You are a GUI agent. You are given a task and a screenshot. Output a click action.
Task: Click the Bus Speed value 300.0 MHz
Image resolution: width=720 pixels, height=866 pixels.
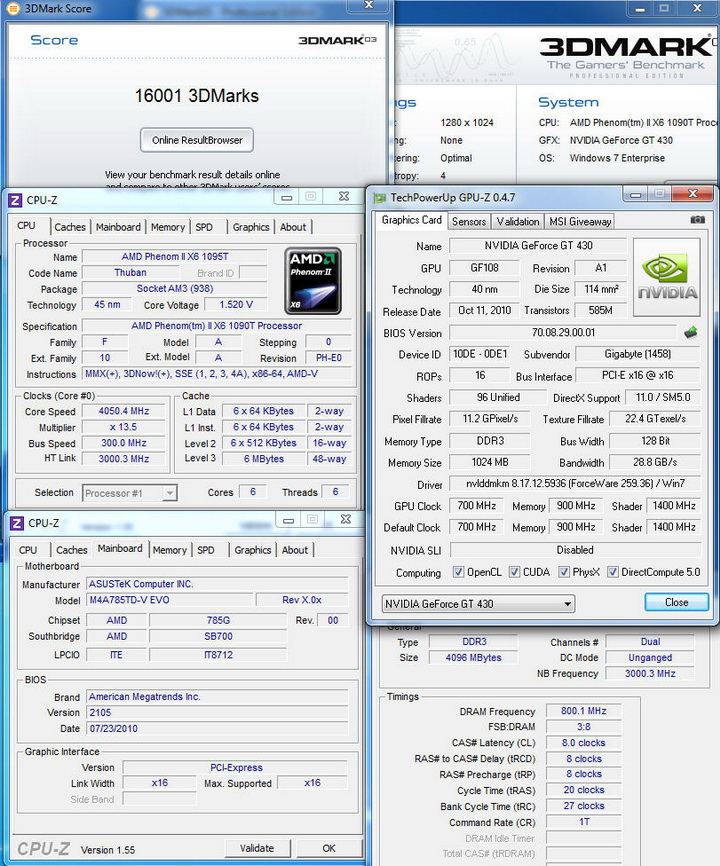pyautogui.click(x=124, y=443)
